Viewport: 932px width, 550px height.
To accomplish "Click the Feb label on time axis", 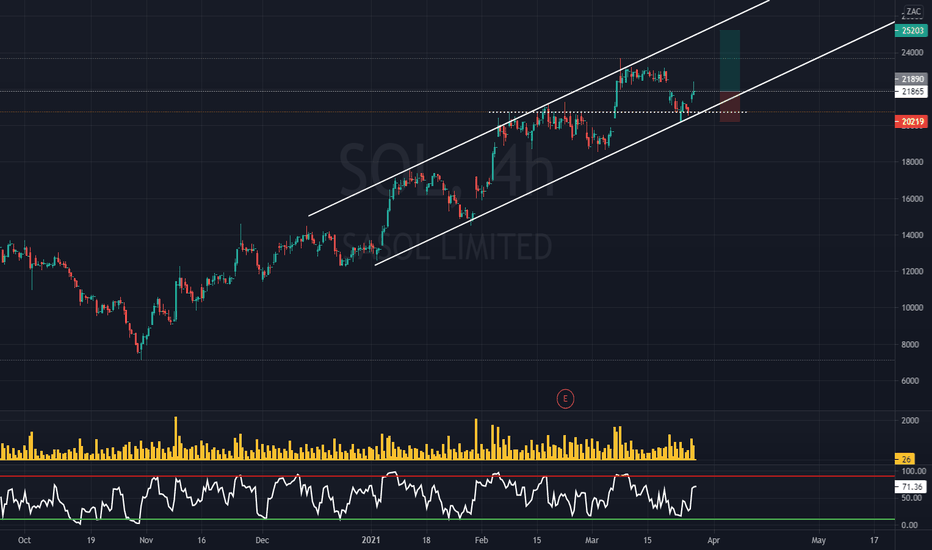I will click(x=481, y=540).
